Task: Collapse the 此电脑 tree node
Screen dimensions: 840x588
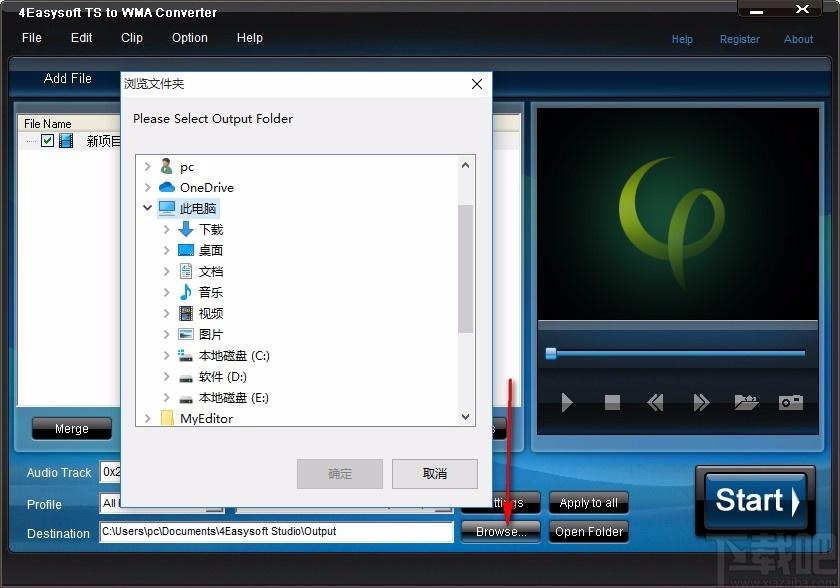Action: (148, 208)
